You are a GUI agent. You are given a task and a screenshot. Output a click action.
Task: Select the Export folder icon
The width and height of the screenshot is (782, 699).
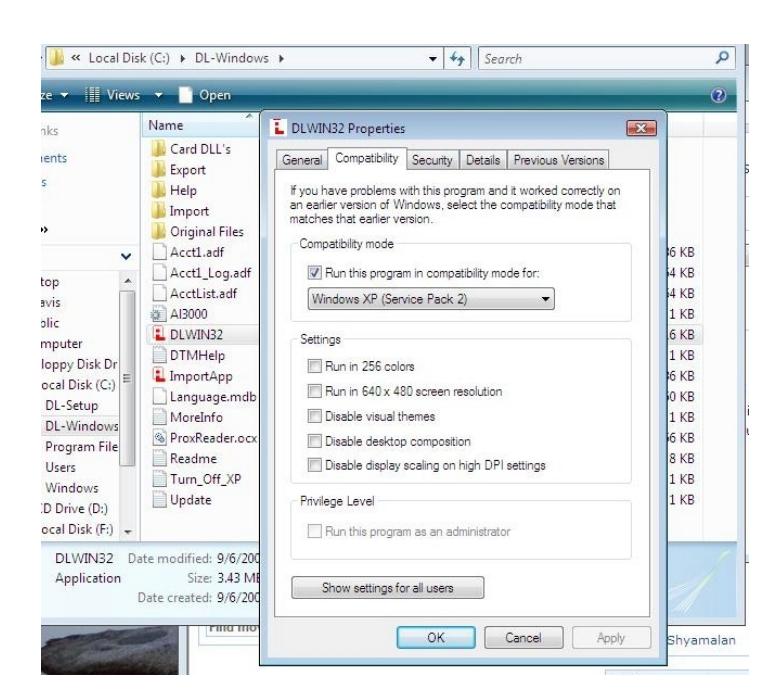(x=159, y=170)
